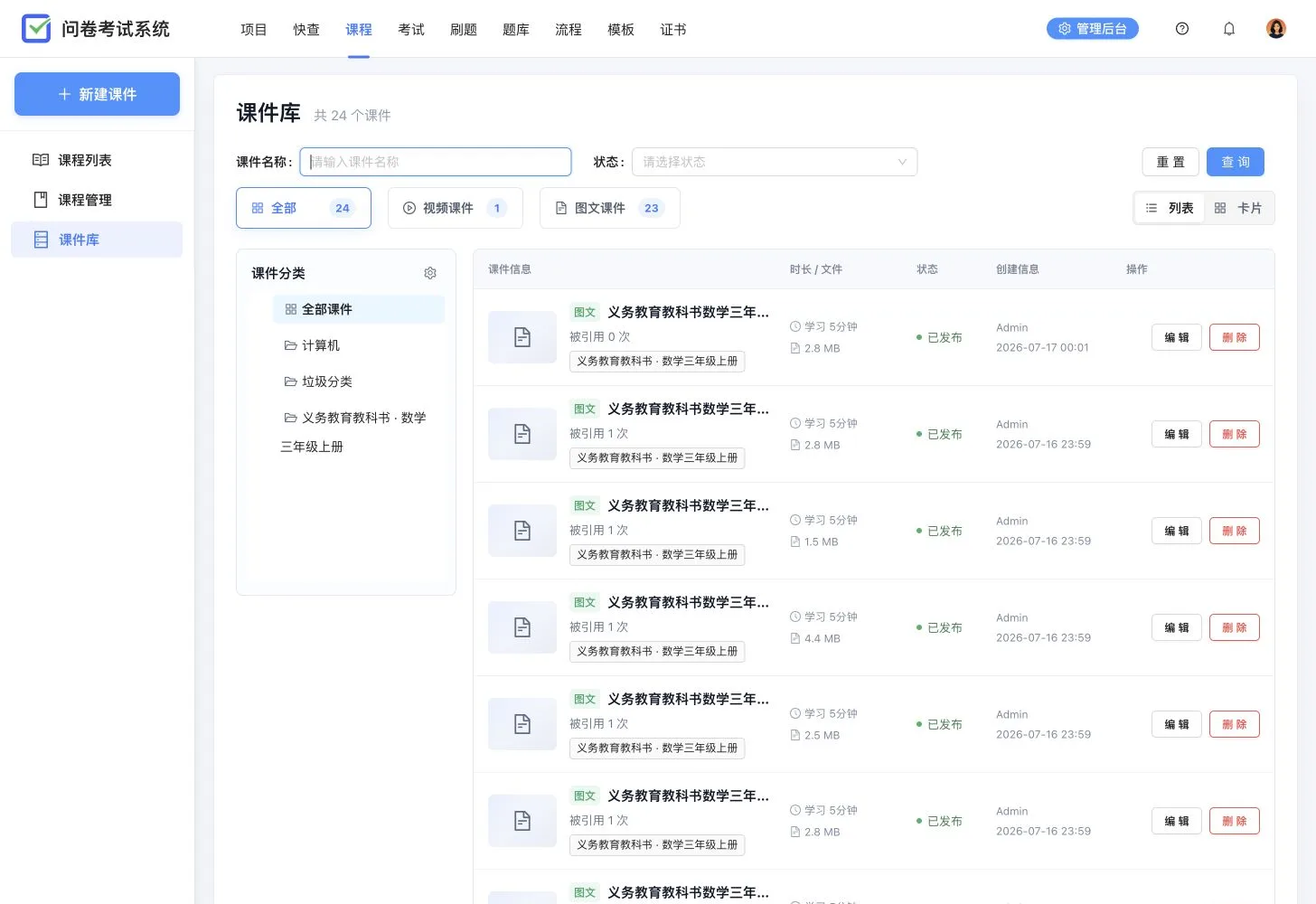Click the 管理后台 button
Viewport: 1316px width, 904px height.
(1093, 29)
